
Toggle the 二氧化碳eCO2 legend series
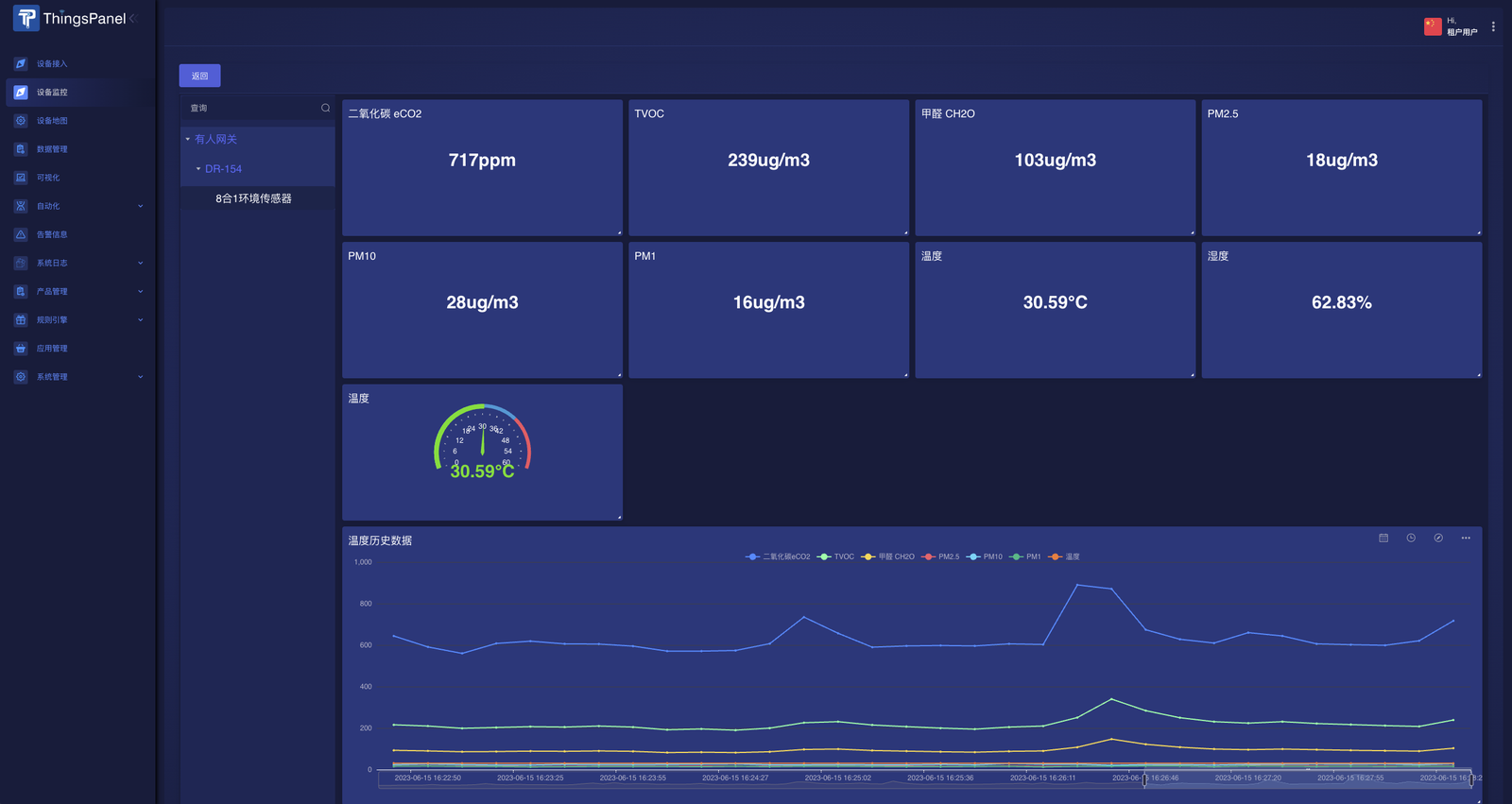pyautogui.click(x=778, y=556)
